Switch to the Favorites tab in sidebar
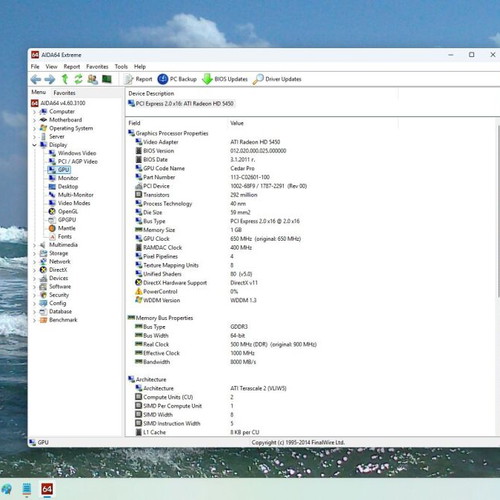Image resolution: width=500 pixels, height=500 pixels. tap(64, 93)
